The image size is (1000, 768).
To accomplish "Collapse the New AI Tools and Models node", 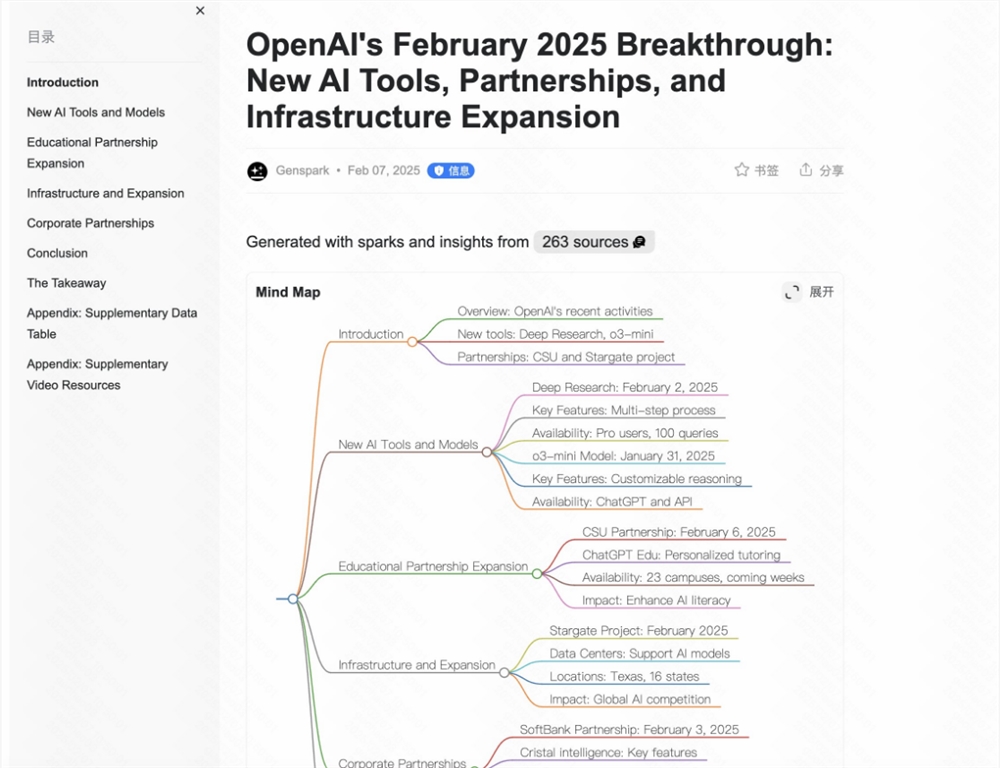I will click(x=487, y=452).
